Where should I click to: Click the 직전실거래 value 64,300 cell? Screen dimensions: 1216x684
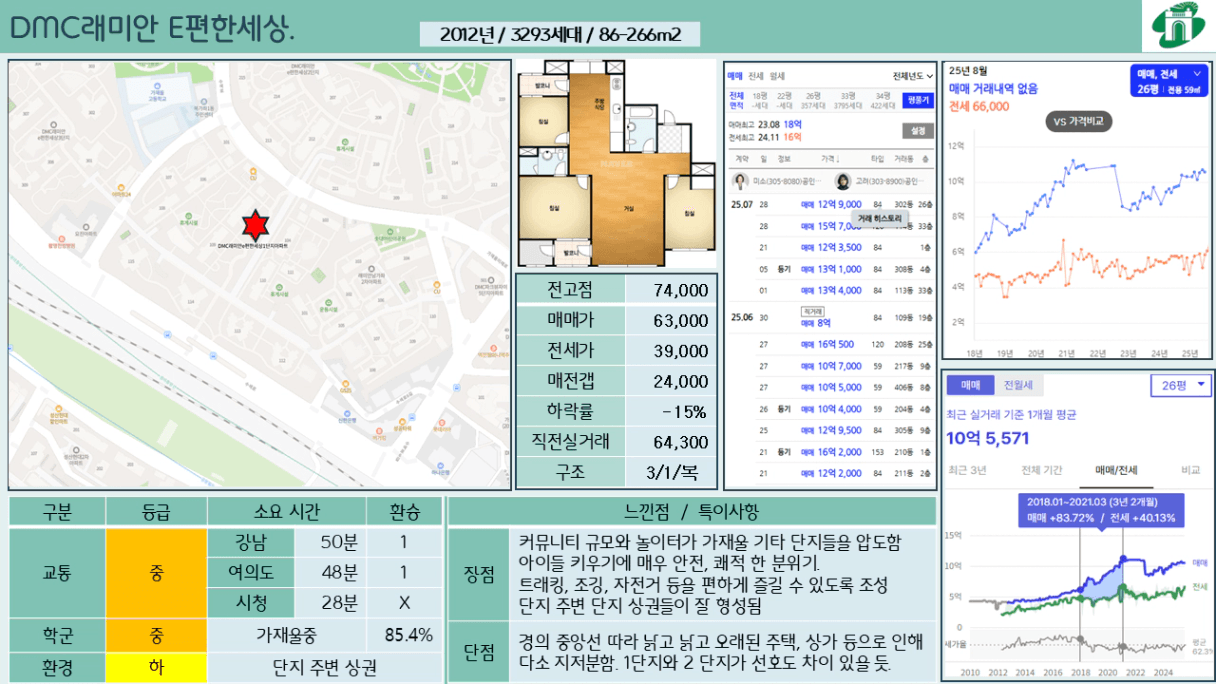pyautogui.click(x=672, y=442)
